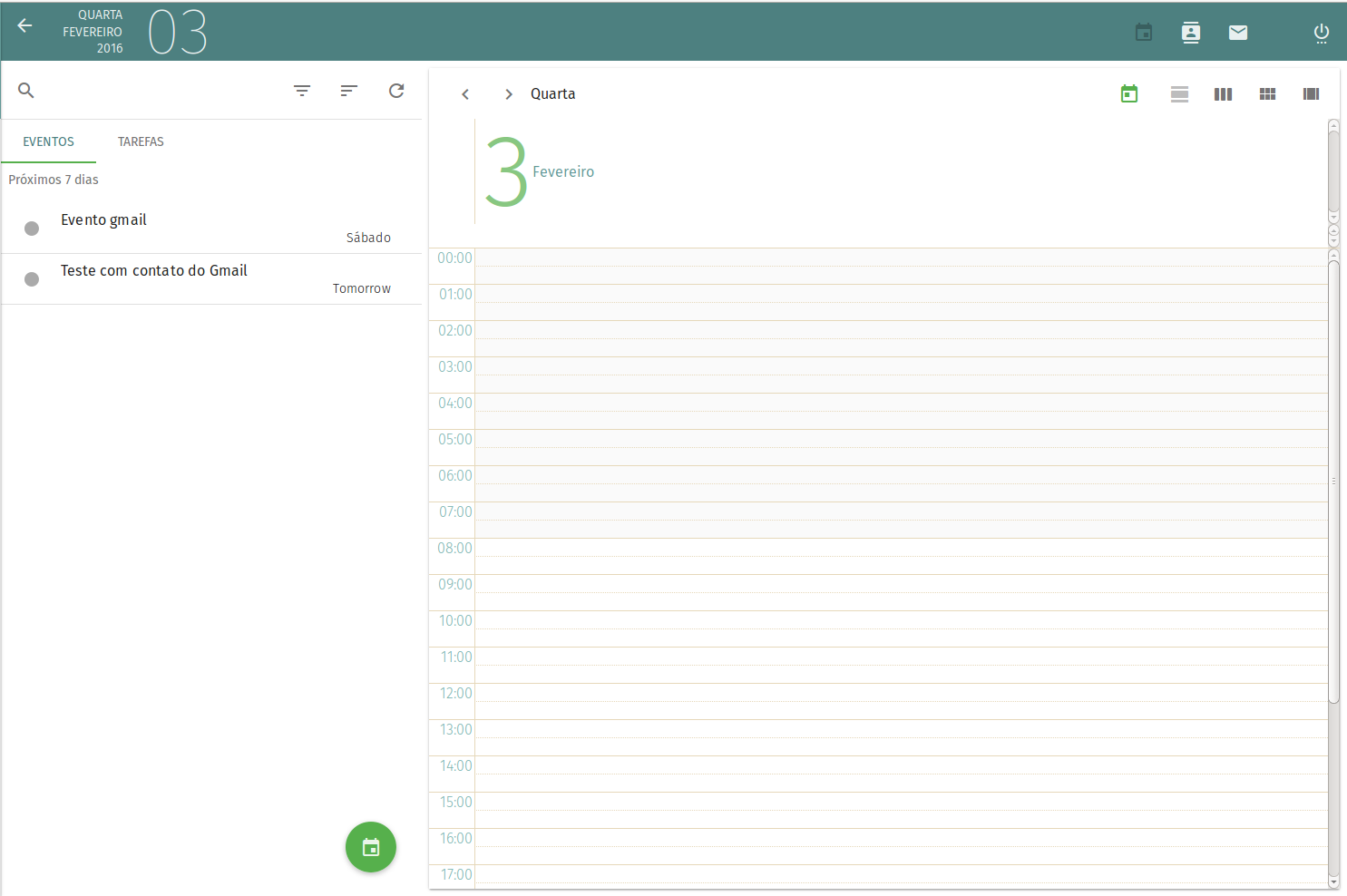Open the Address Book contacts icon

tap(1191, 33)
